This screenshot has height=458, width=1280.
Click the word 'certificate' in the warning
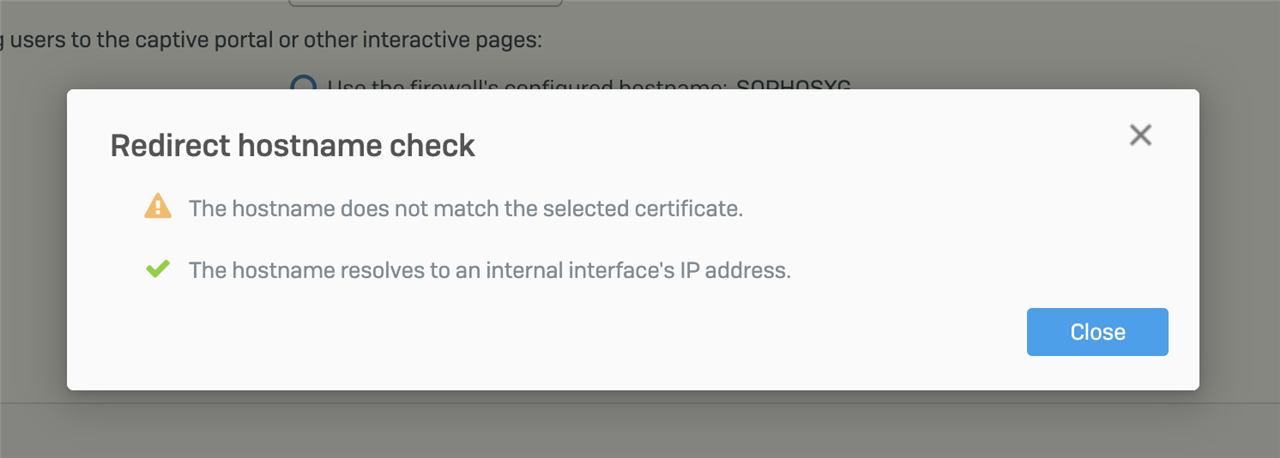(689, 209)
